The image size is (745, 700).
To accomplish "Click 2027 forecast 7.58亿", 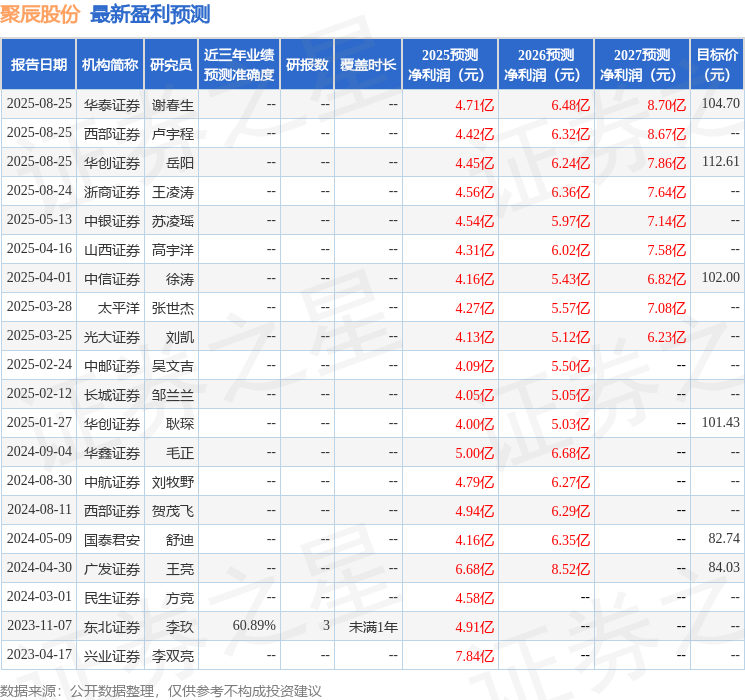I will pos(667,250).
